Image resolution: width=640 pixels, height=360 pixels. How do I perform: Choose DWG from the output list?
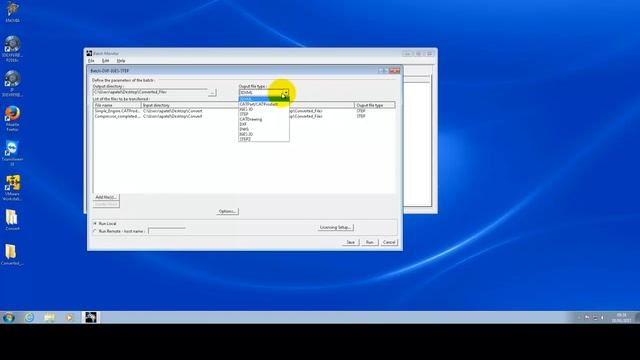(x=264, y=129)
